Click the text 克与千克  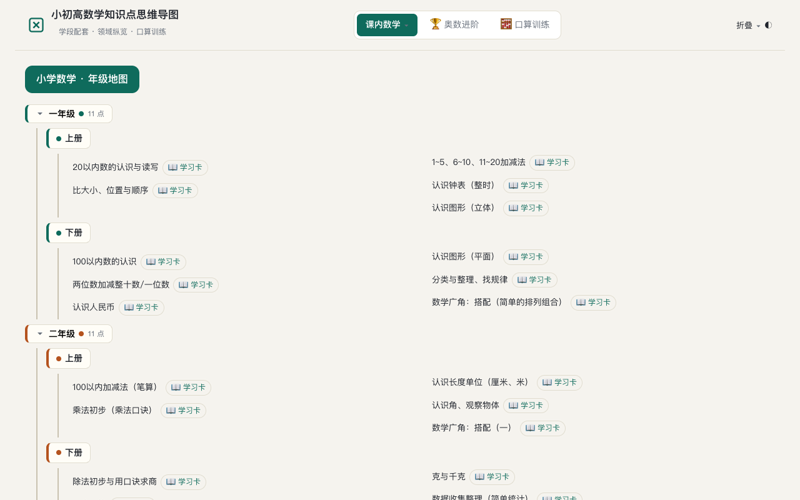448,477
